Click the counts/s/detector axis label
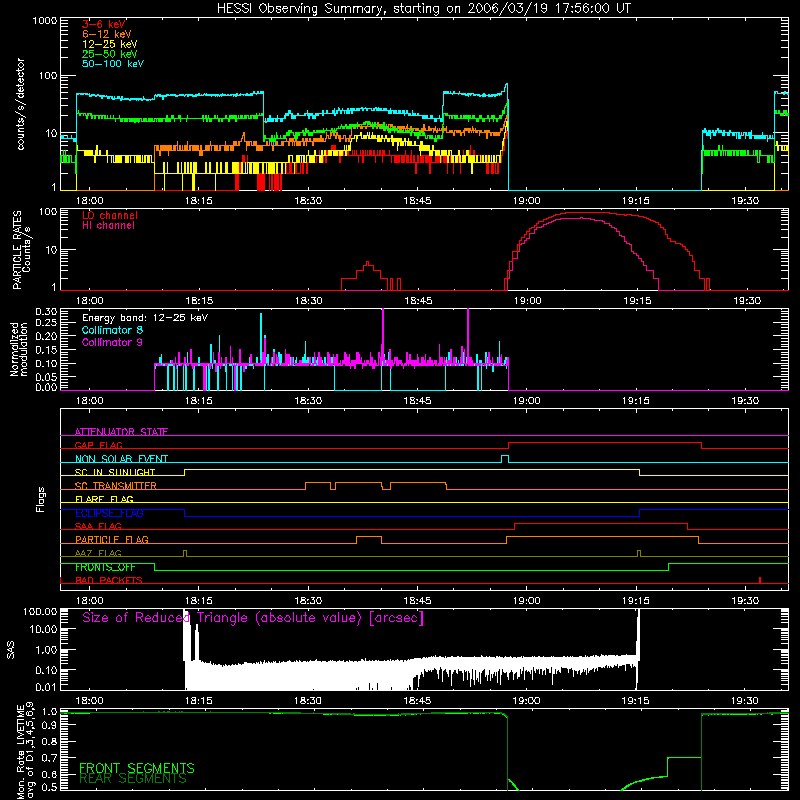800x800 pixels. tap(21, 104)
